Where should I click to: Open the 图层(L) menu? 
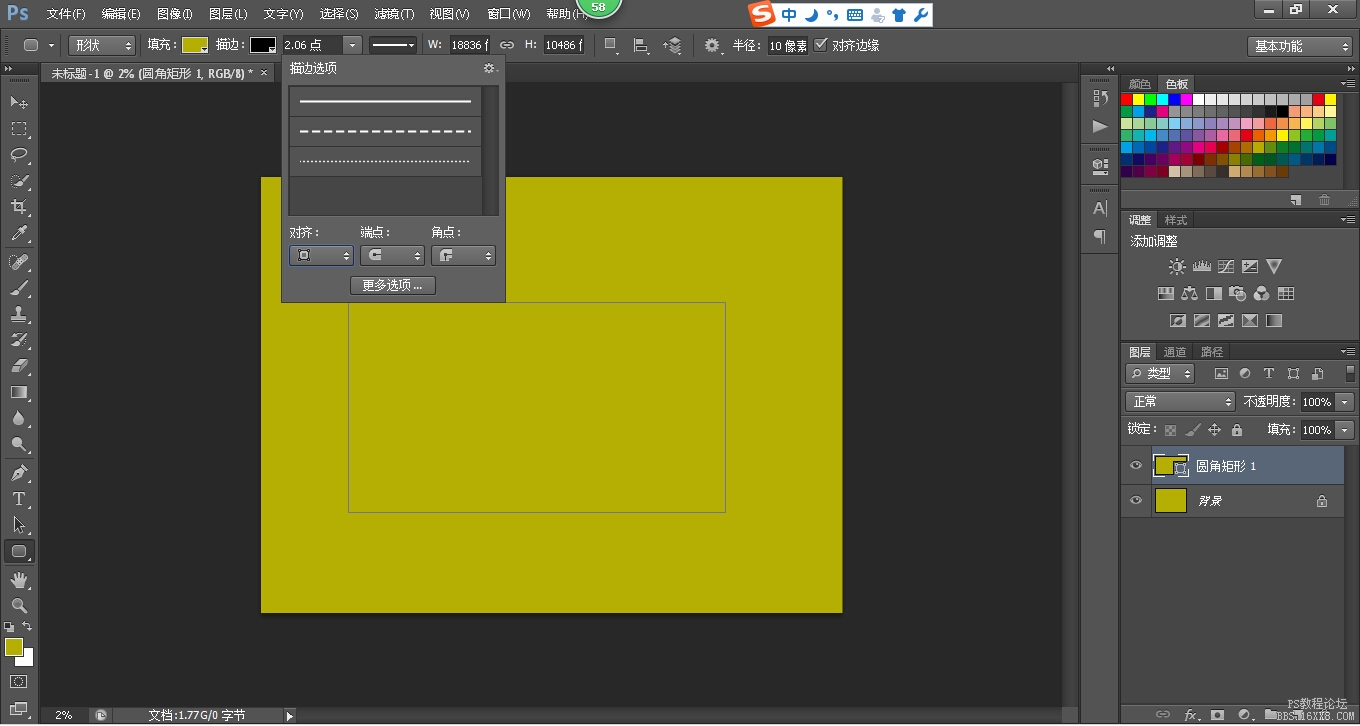[228, 14]
